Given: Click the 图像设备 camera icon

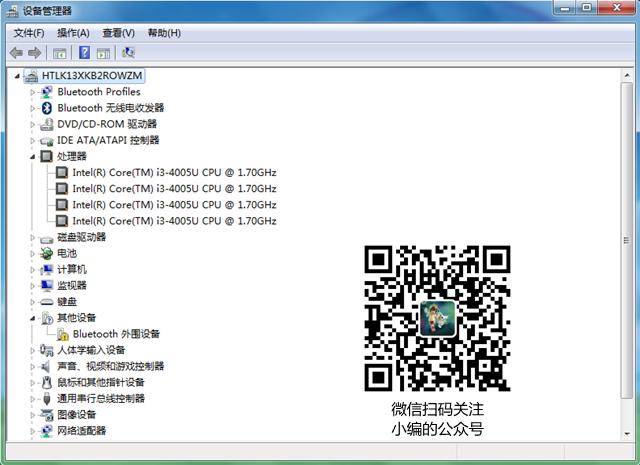Looking at the screenshot, I should pyautogui.click(x=47, y=415).
